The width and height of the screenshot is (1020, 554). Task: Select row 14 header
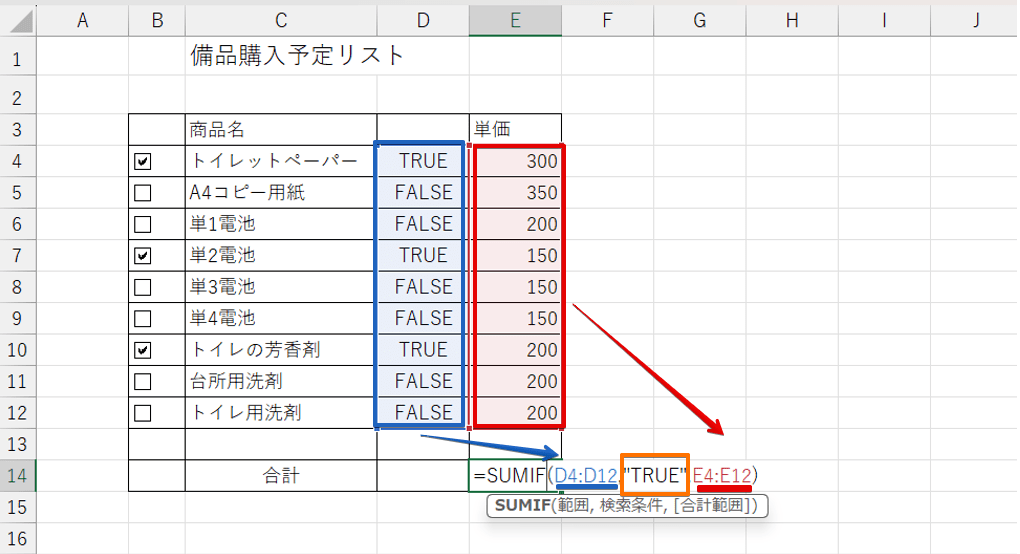click(x=18, y=475)
